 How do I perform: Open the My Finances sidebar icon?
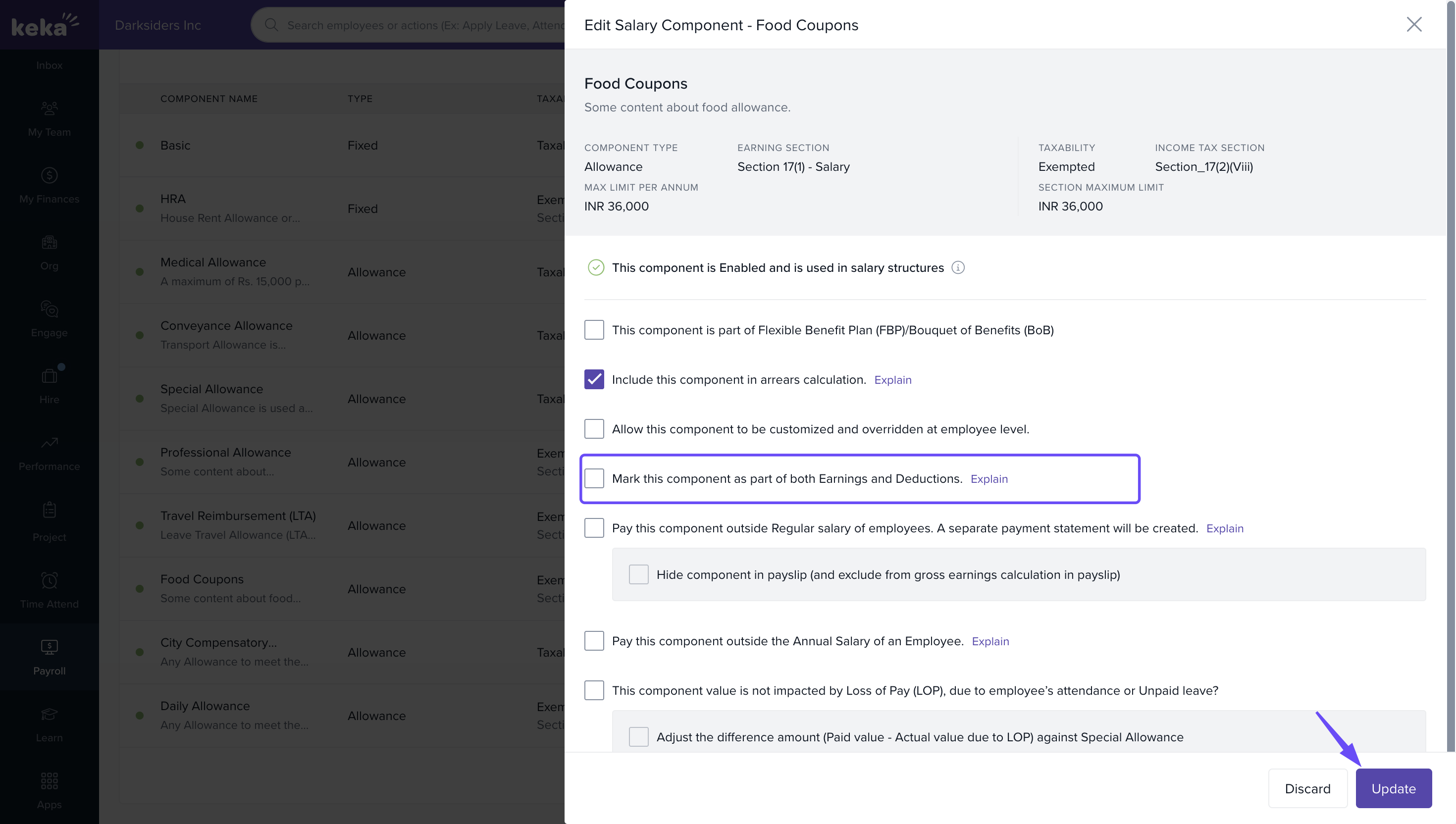pyautogui.click(x=49, y=175)
